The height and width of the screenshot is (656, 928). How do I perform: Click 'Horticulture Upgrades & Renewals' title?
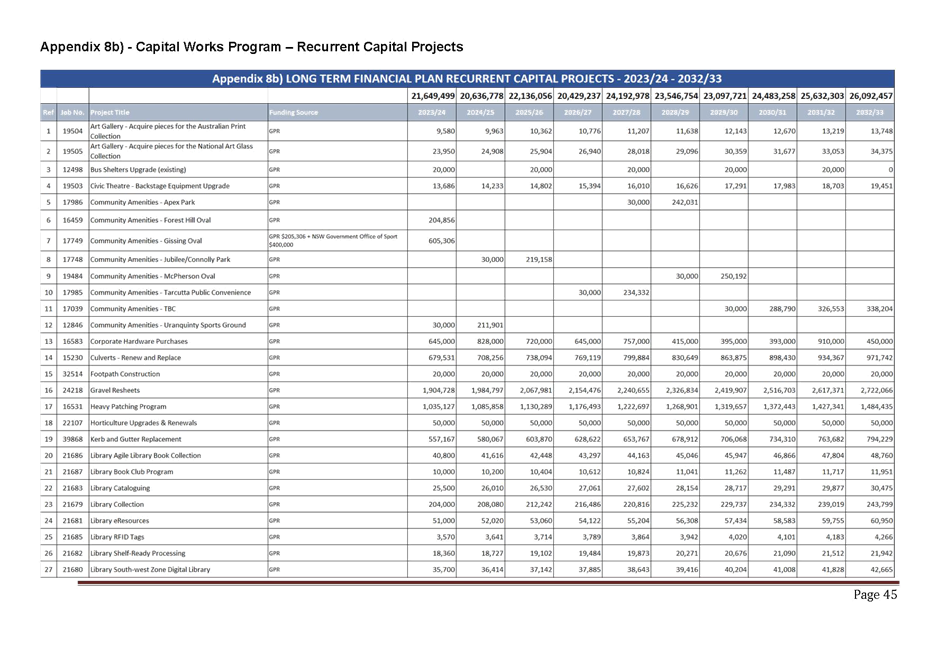coord(144,423)
